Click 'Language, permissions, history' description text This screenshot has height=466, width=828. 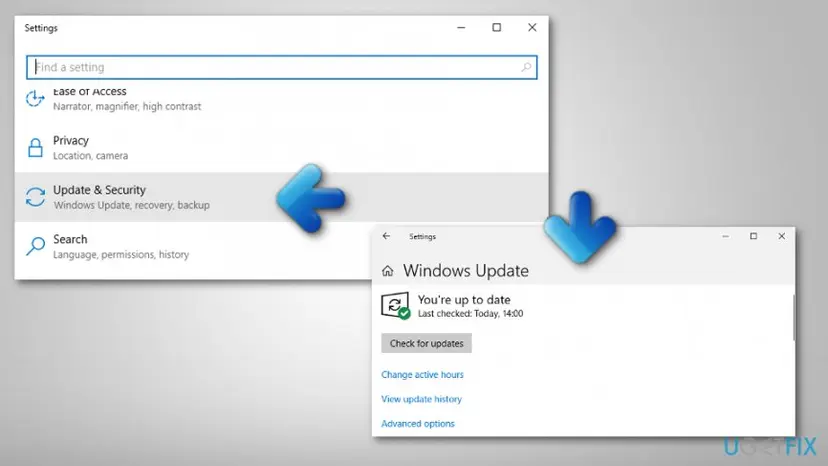121,255
